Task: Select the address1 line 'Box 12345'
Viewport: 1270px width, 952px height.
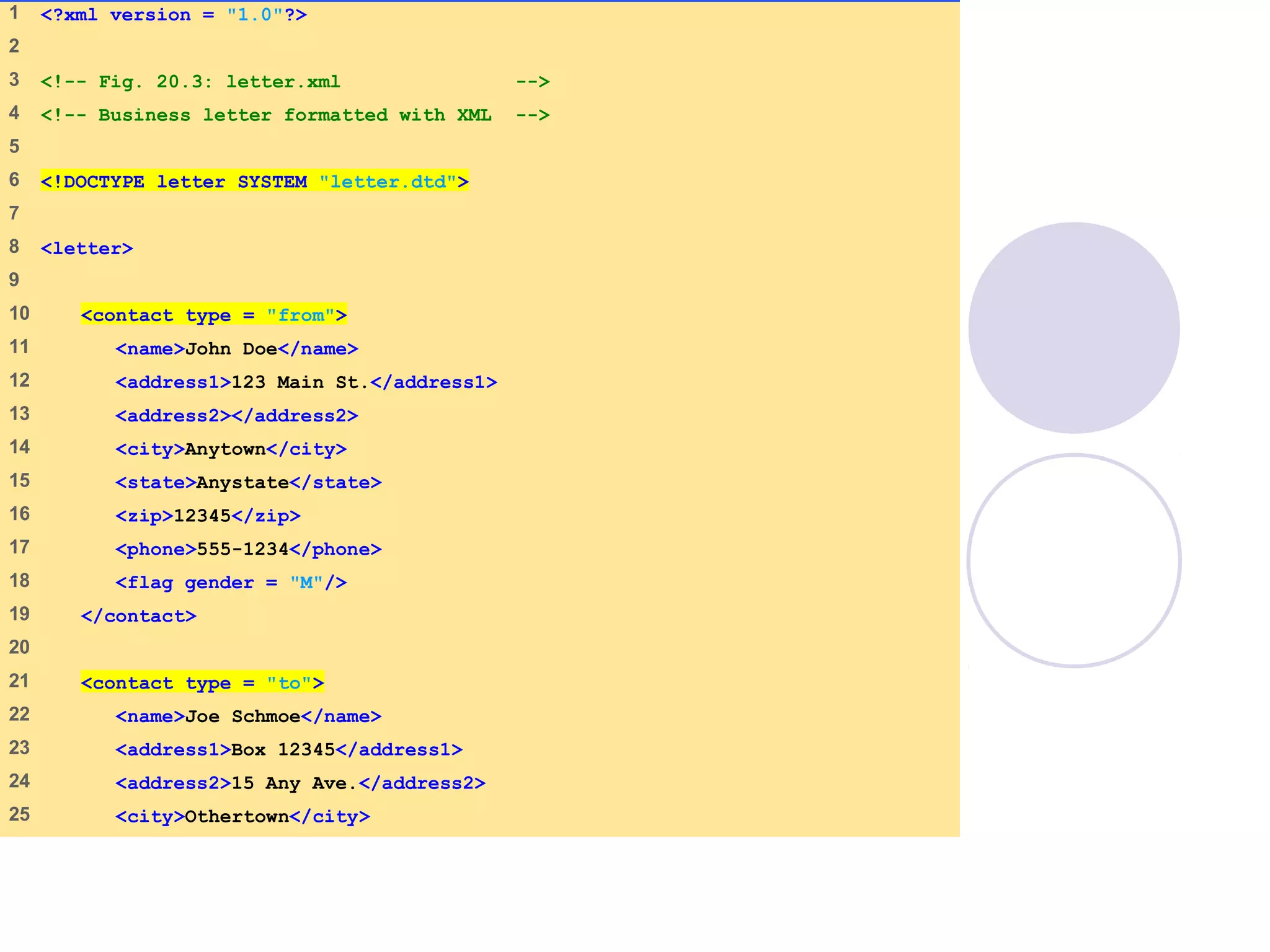Action: pos(289,750)
